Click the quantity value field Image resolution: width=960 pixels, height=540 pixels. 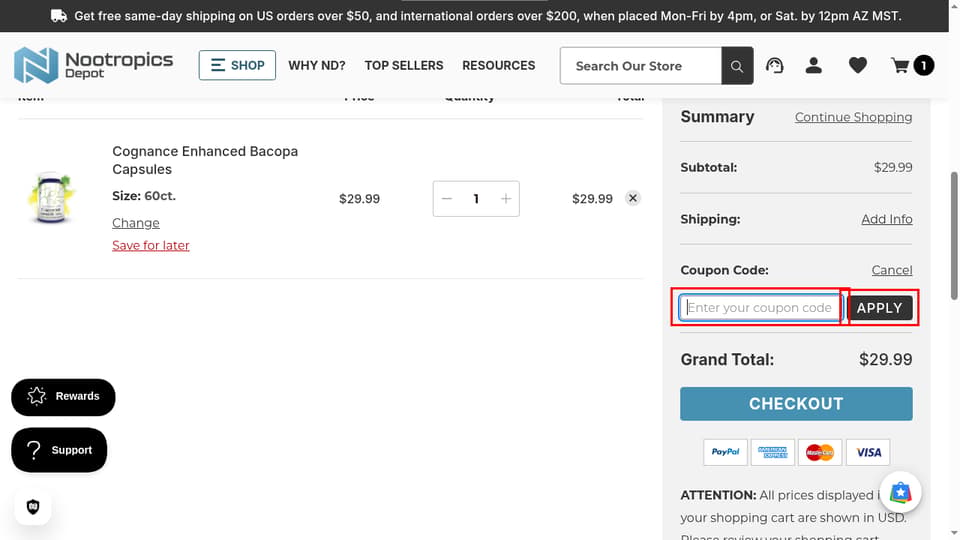coord(476,198)
